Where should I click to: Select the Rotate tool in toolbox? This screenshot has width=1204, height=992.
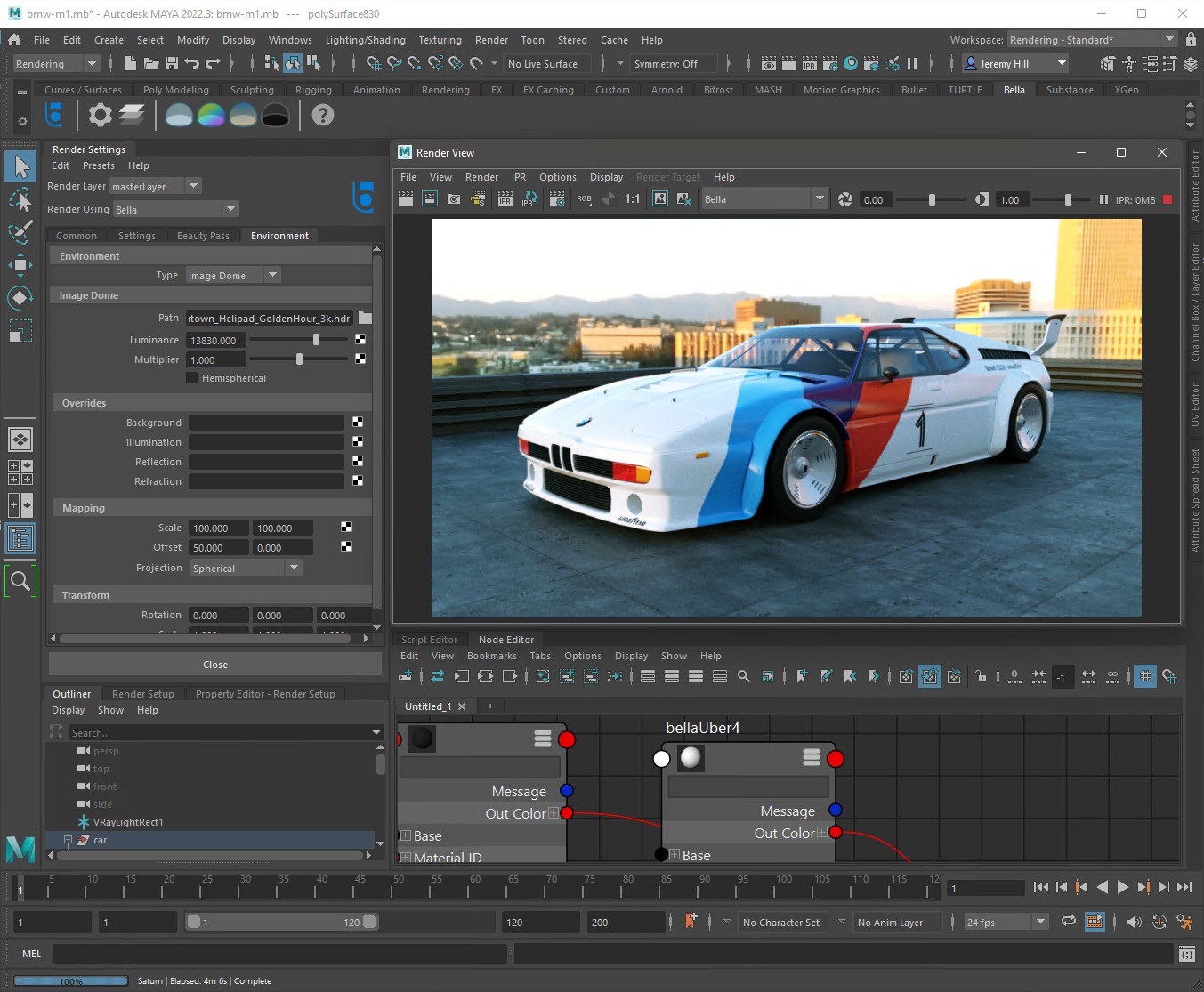20,297
